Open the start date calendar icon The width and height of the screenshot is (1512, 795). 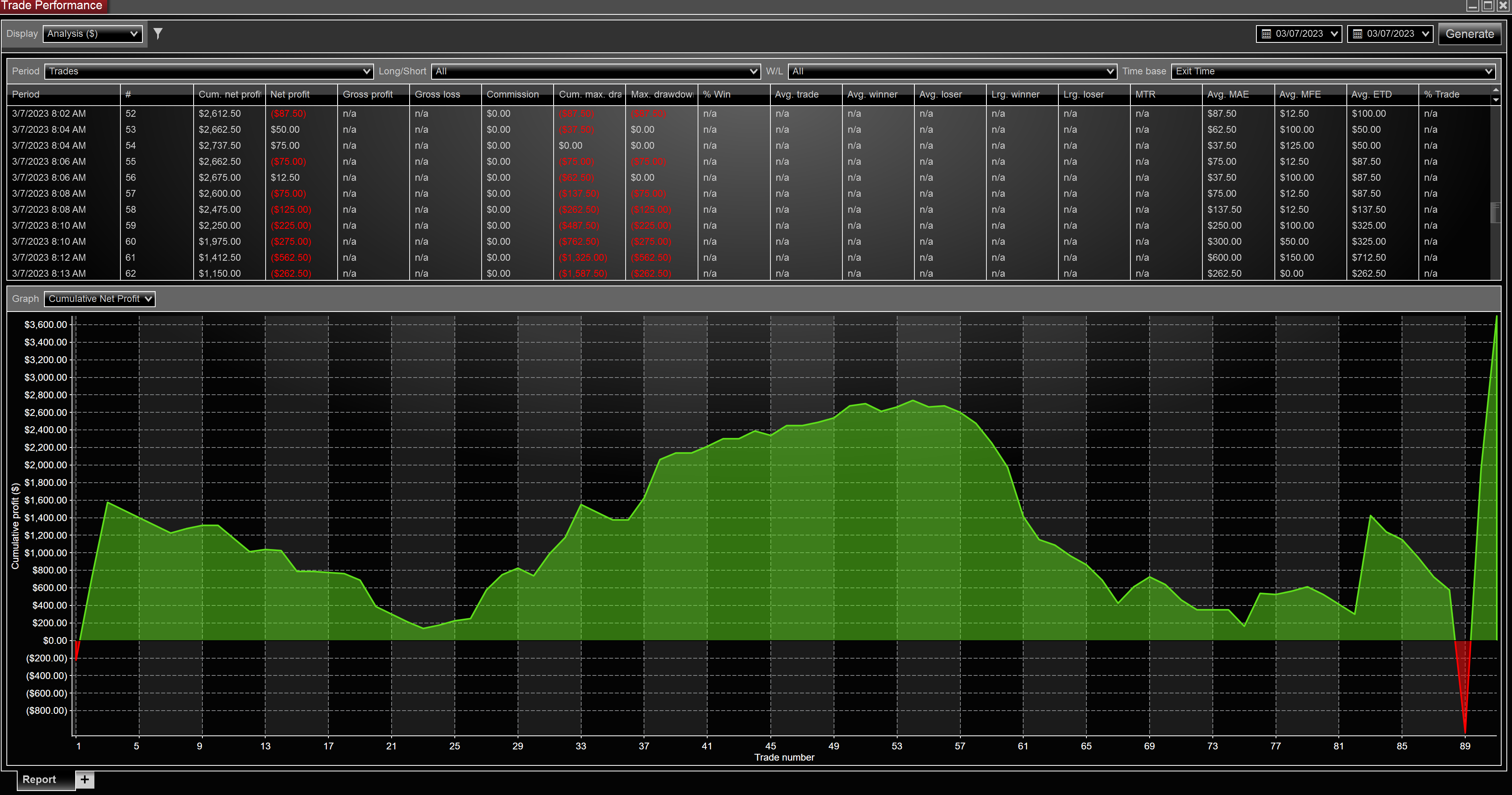(x=1266, y=34)
